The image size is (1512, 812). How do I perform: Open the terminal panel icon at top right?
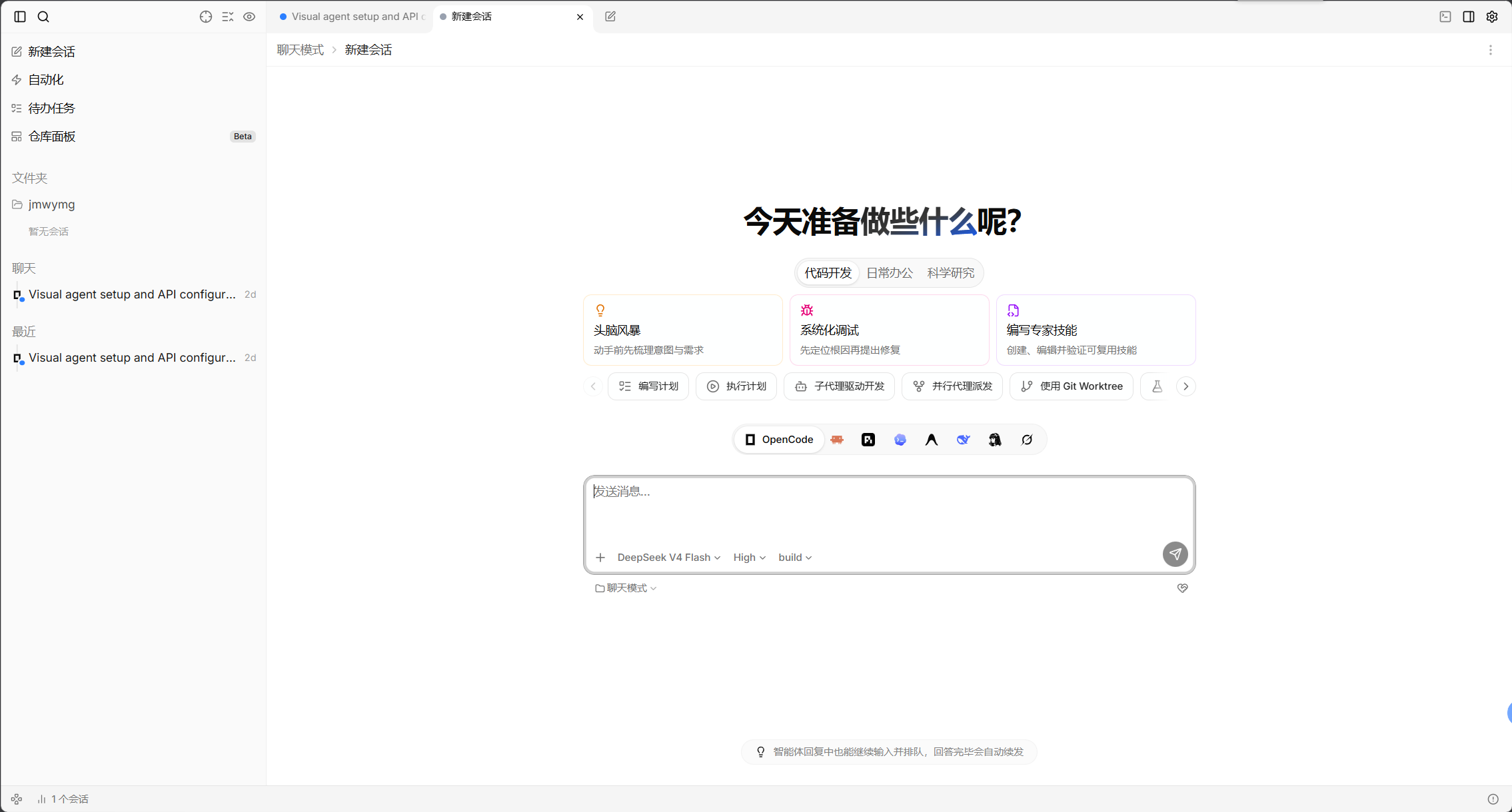tap(1445, 17)
